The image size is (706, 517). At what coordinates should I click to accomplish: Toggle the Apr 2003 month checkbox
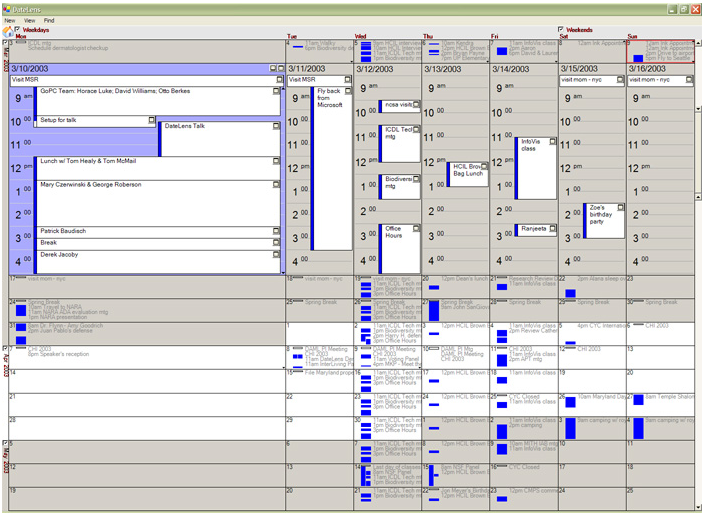coord(5,349)
